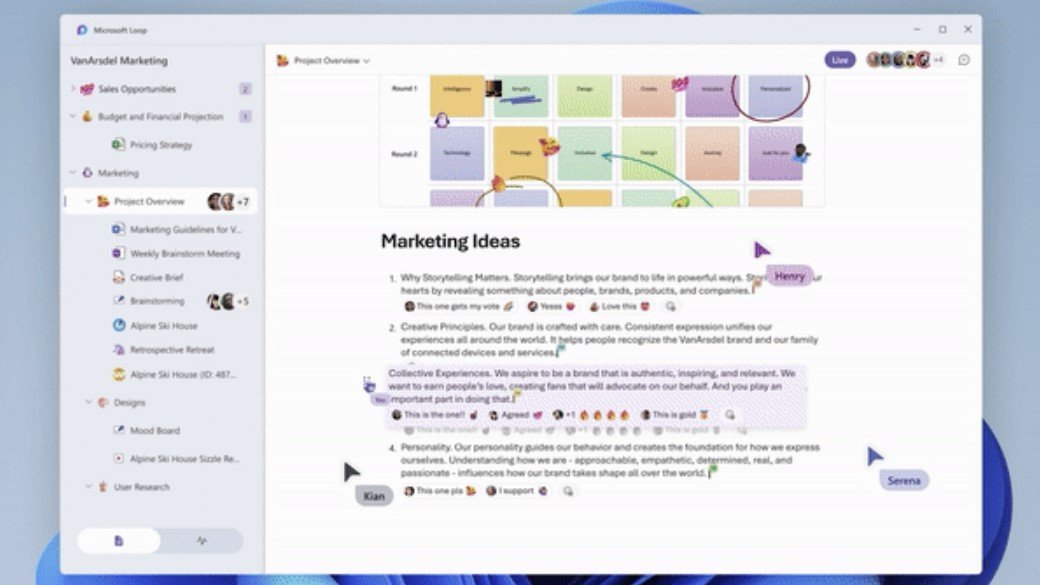The height and width of the screenshot is (585, 1040).
Task: Select the purple Technology sticky note
Action: [x=457, y=154]
